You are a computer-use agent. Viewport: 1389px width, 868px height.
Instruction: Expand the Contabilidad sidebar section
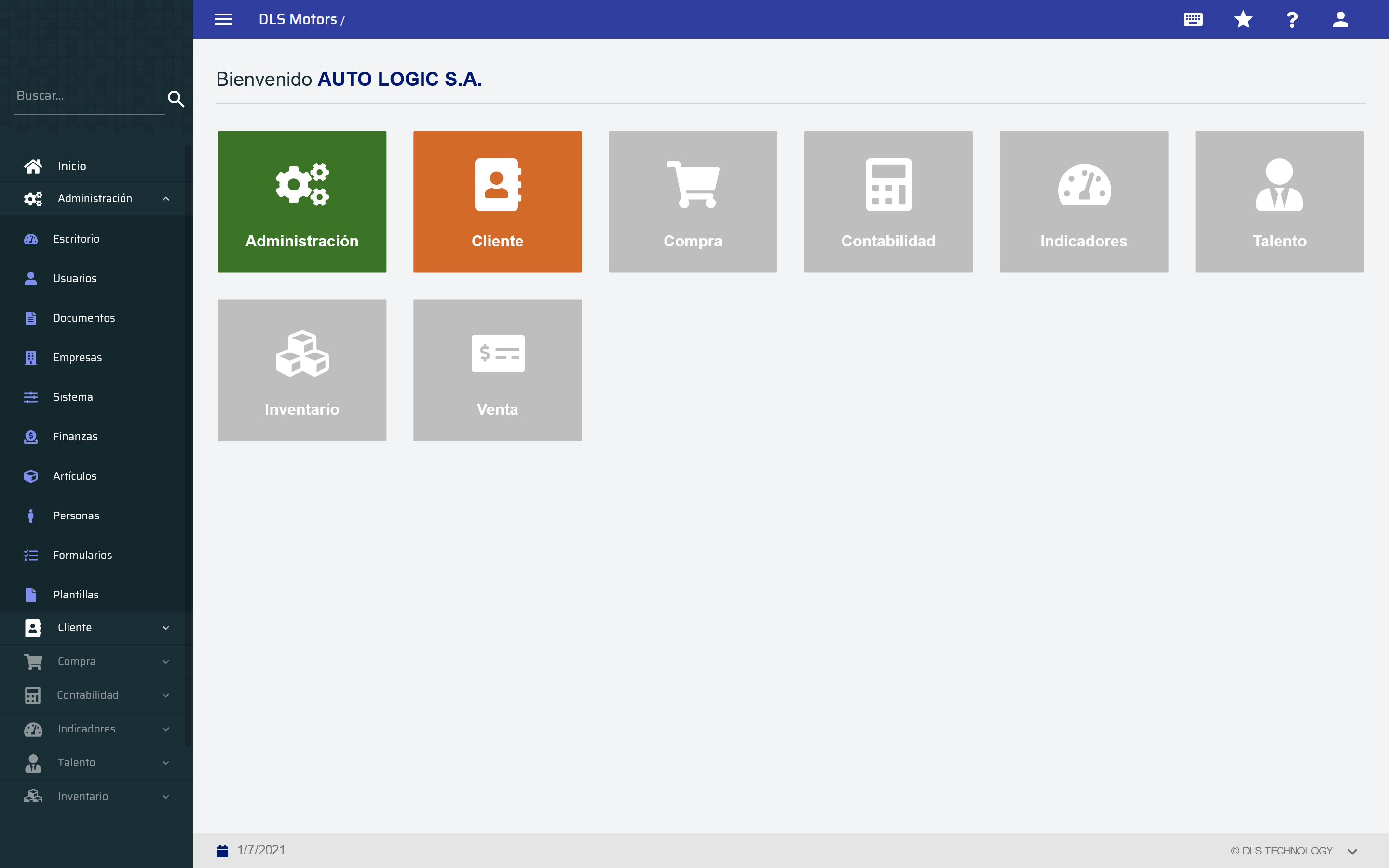(x=165, y=695)
